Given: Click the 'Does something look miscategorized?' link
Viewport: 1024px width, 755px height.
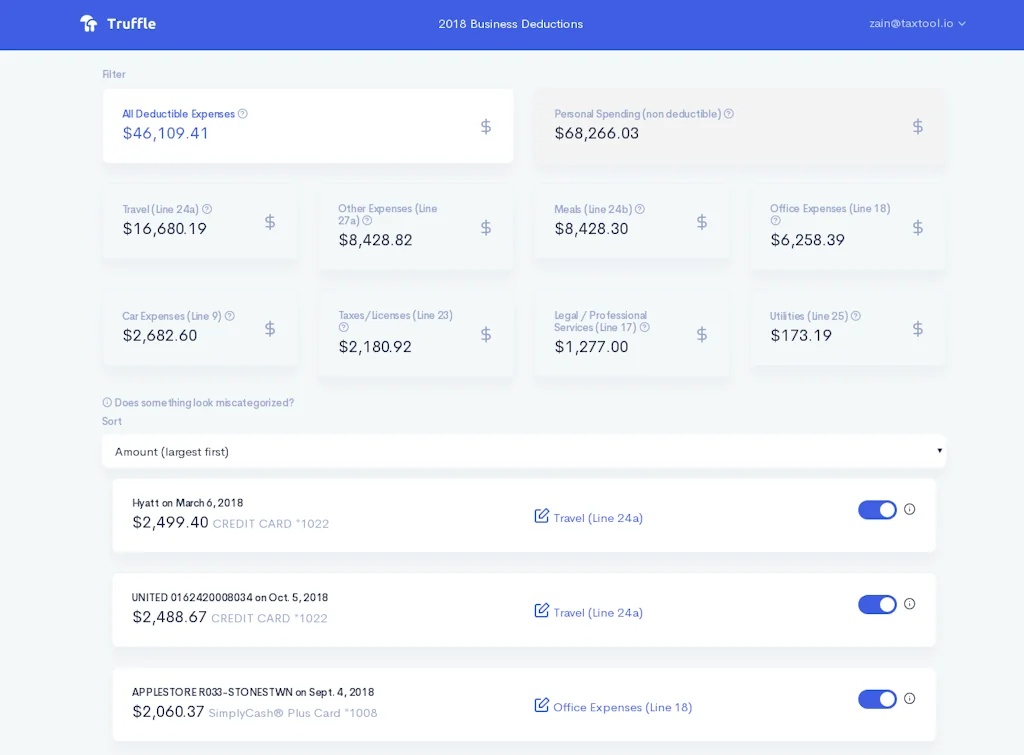Looking at the screenshot, I should tap(200, 402).
